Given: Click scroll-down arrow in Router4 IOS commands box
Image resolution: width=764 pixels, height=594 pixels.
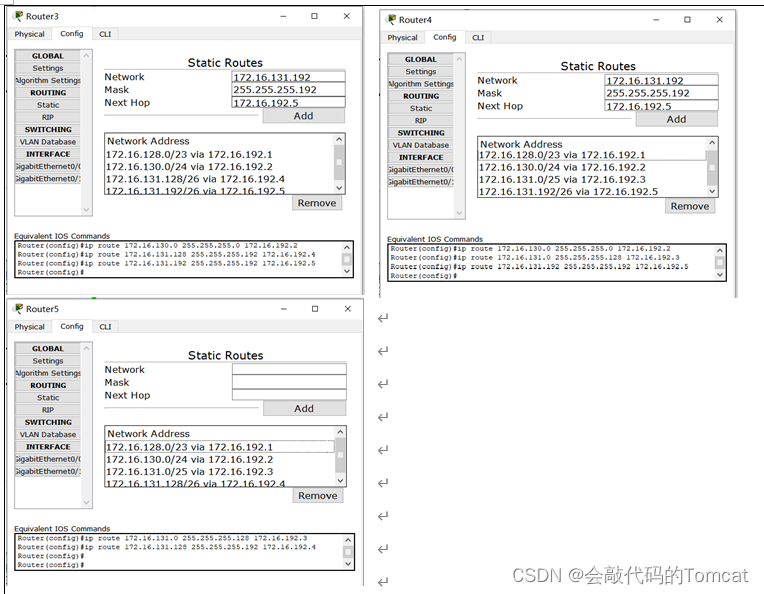Looking at the screenshot, I should (720, 275).
